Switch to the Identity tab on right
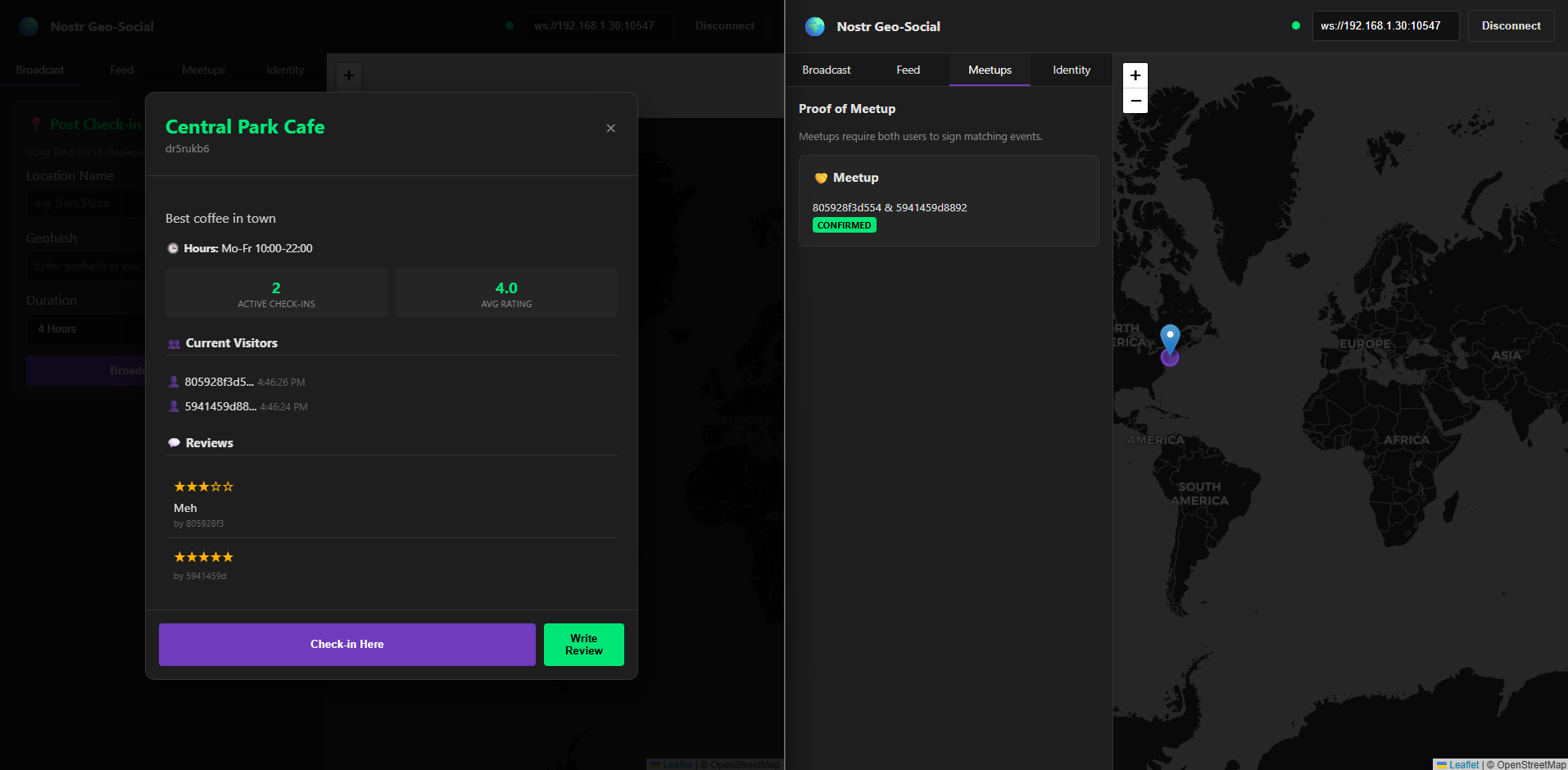 [x=1071, y=70]
